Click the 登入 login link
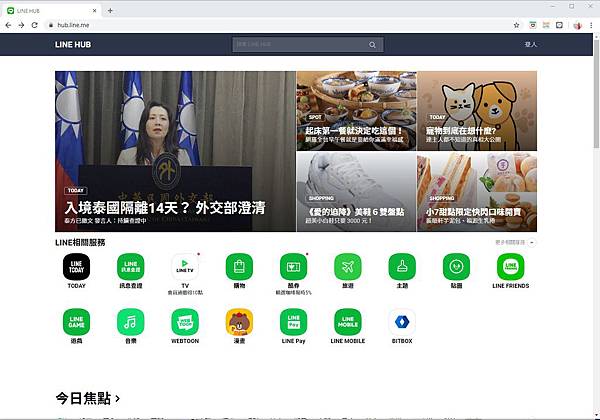This screenshot has width=600, height=420. pos(531,44)
